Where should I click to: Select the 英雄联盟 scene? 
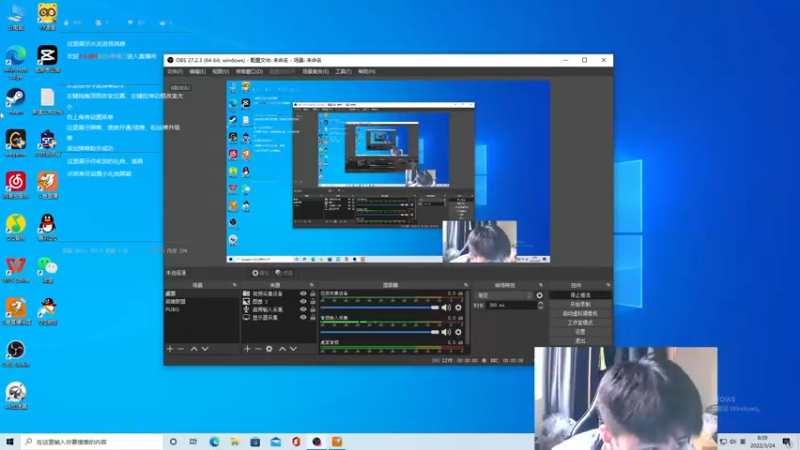[x=202, y=302]
